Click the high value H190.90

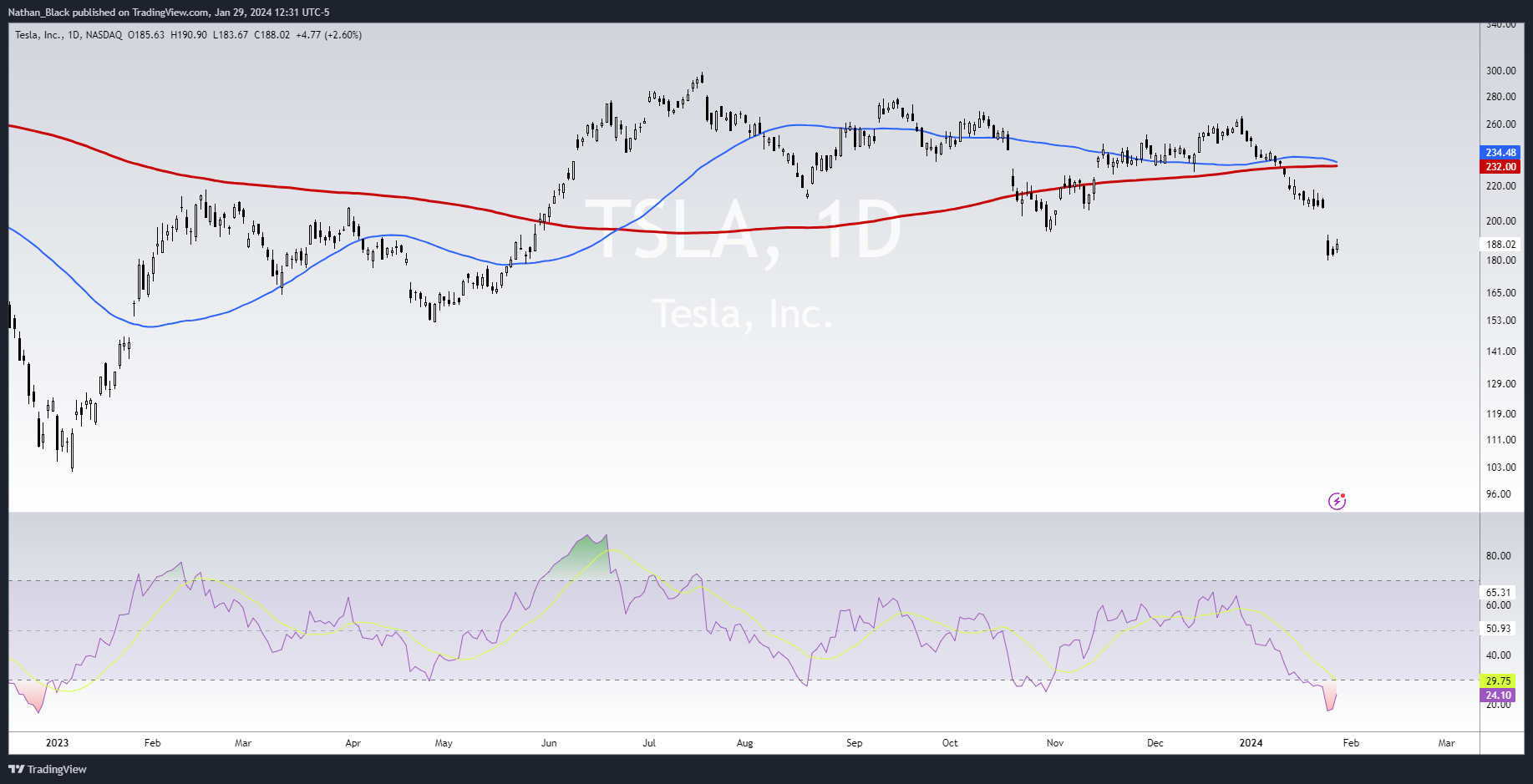tap(189, 35)
